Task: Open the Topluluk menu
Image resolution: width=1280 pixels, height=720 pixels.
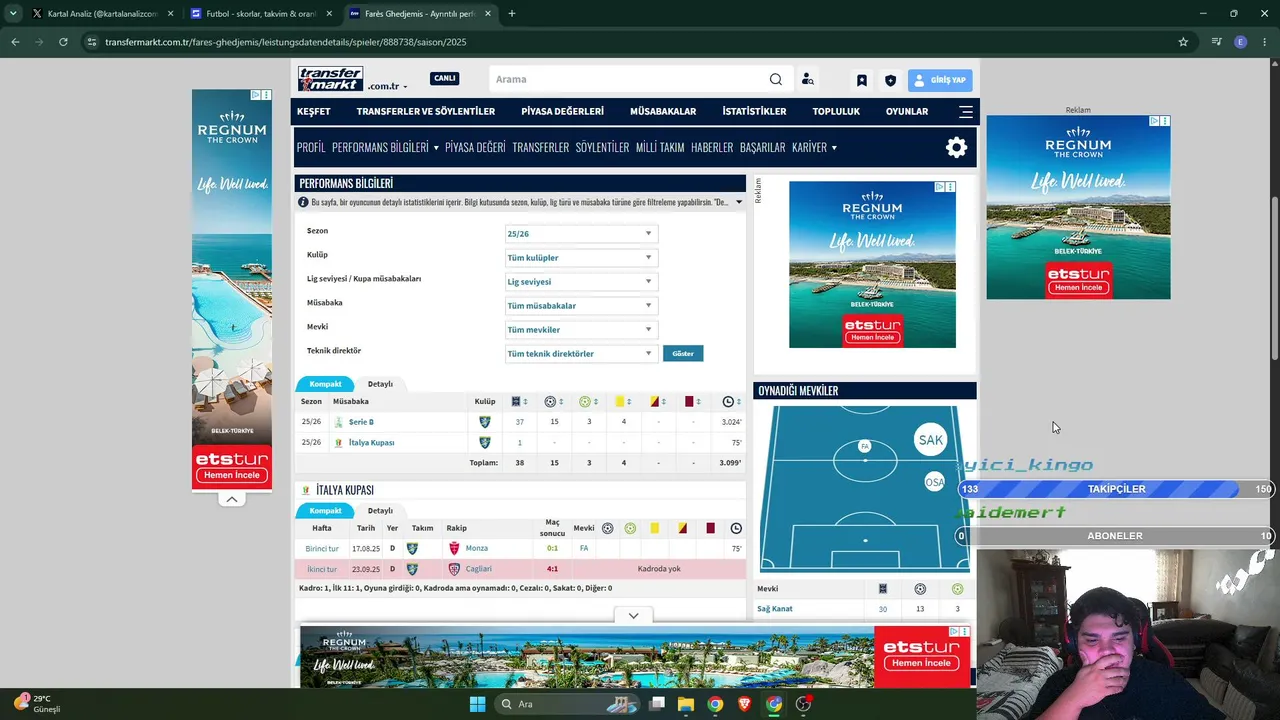Action: 836,111
